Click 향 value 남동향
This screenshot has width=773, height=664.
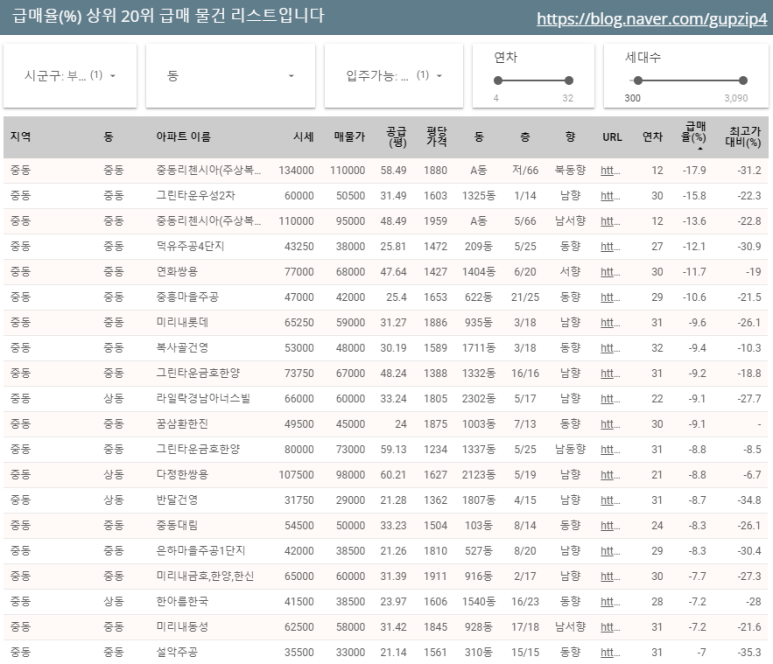[570, 450]
